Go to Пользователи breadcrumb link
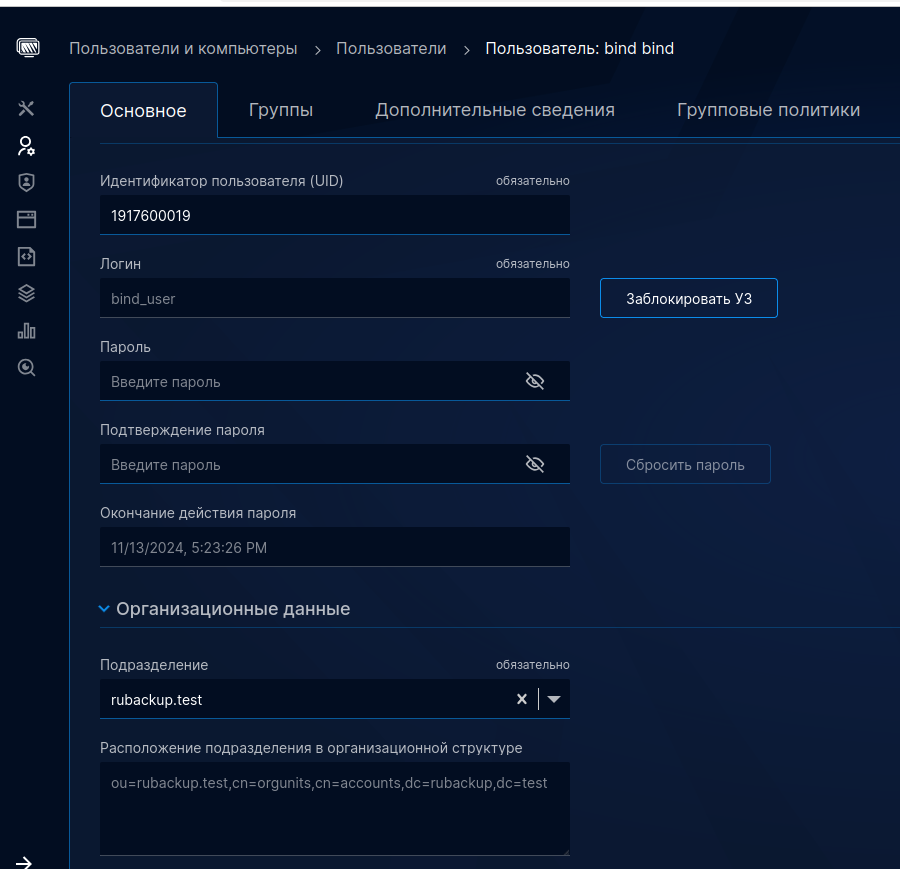900x869 pixels. coord(391,48)
